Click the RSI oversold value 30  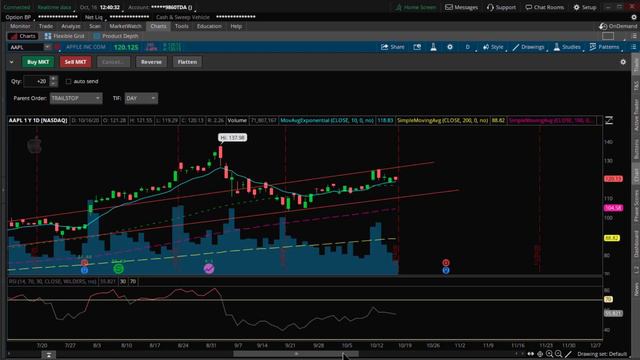[x=123, y=282]
